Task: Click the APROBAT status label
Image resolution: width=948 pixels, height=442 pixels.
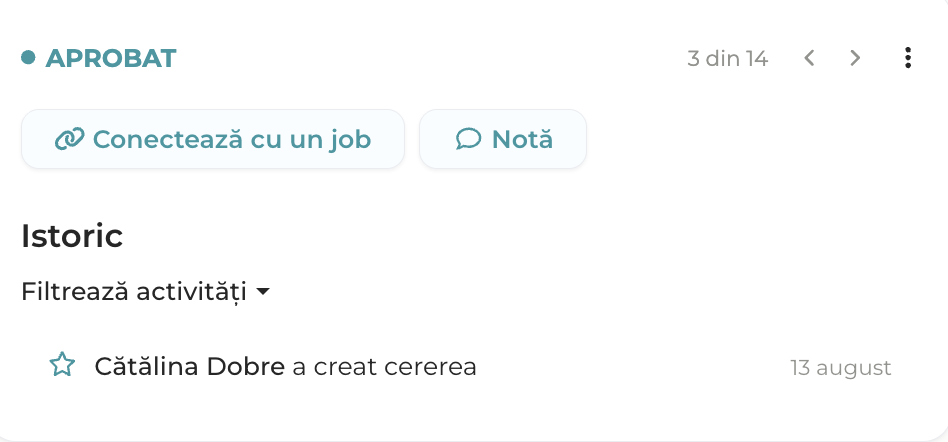Action: click(x=111, y=58)
